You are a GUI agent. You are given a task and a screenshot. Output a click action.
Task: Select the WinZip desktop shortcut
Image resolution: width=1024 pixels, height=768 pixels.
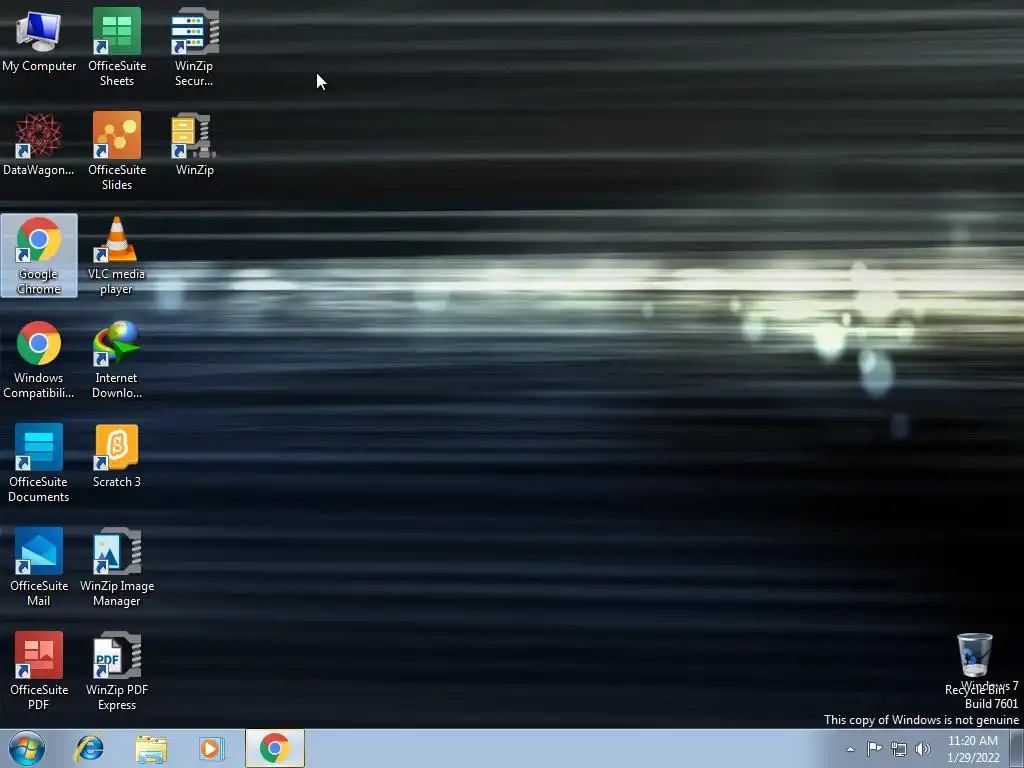point(194,144)
